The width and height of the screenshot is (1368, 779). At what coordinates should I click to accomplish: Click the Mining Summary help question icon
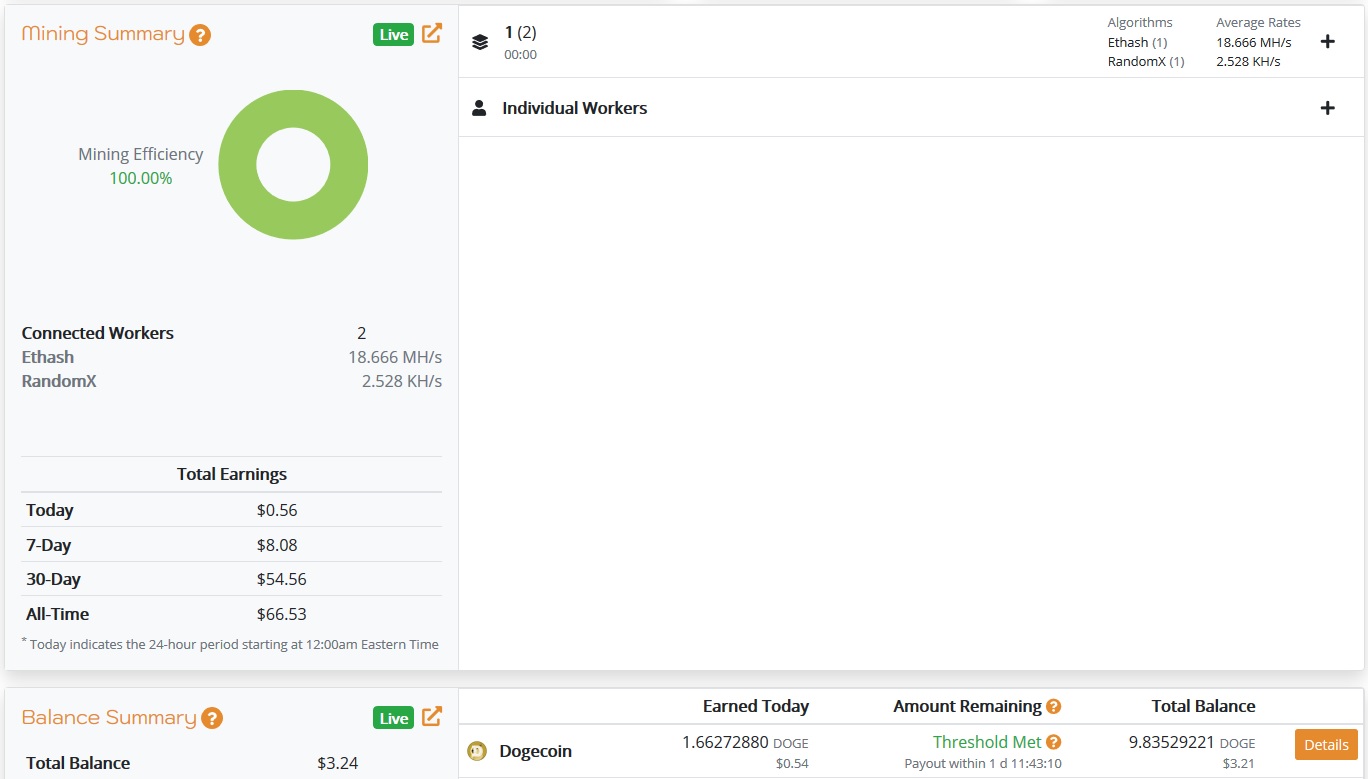(x=200, y=36)
